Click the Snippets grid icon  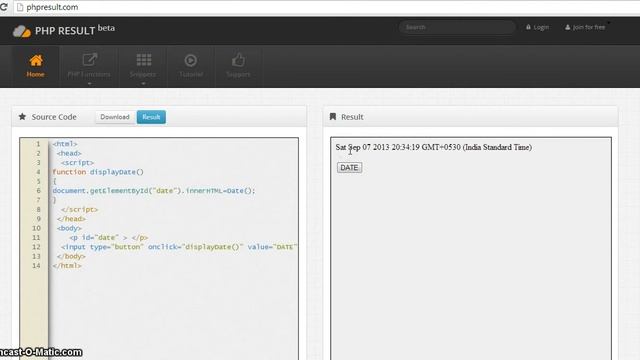tap(144, 60)
